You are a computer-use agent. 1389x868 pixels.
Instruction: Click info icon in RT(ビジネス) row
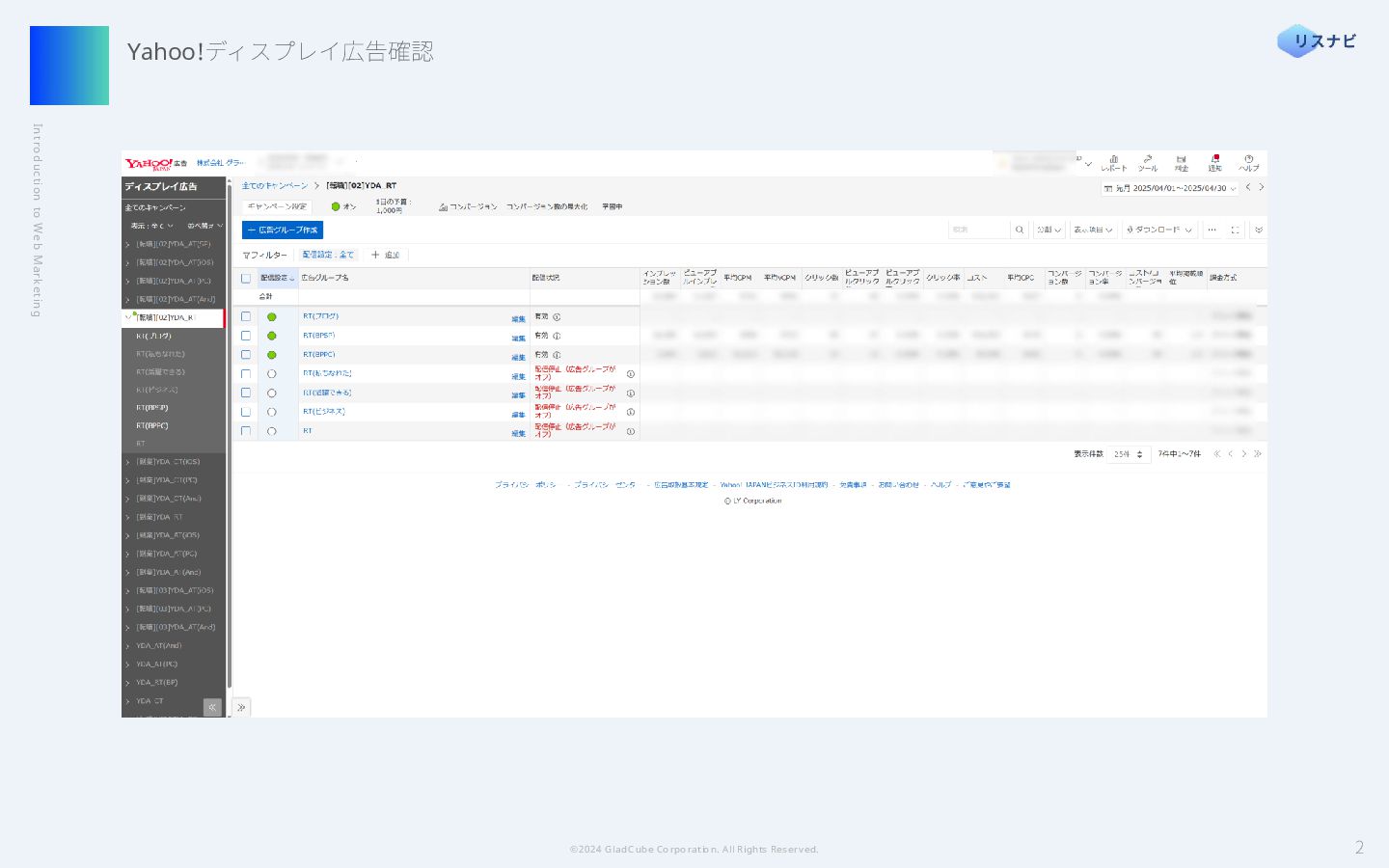[x=631, y=412]
